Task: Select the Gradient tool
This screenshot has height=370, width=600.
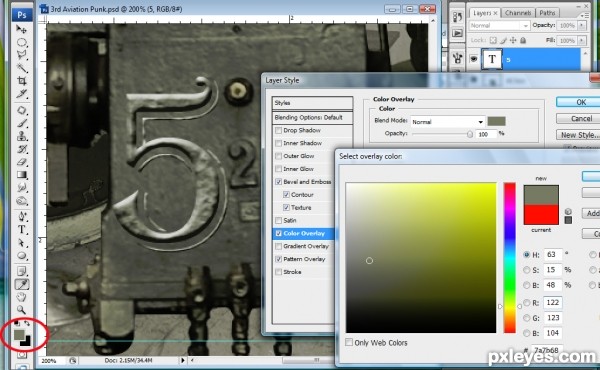Action: click(x=21, y=175)
